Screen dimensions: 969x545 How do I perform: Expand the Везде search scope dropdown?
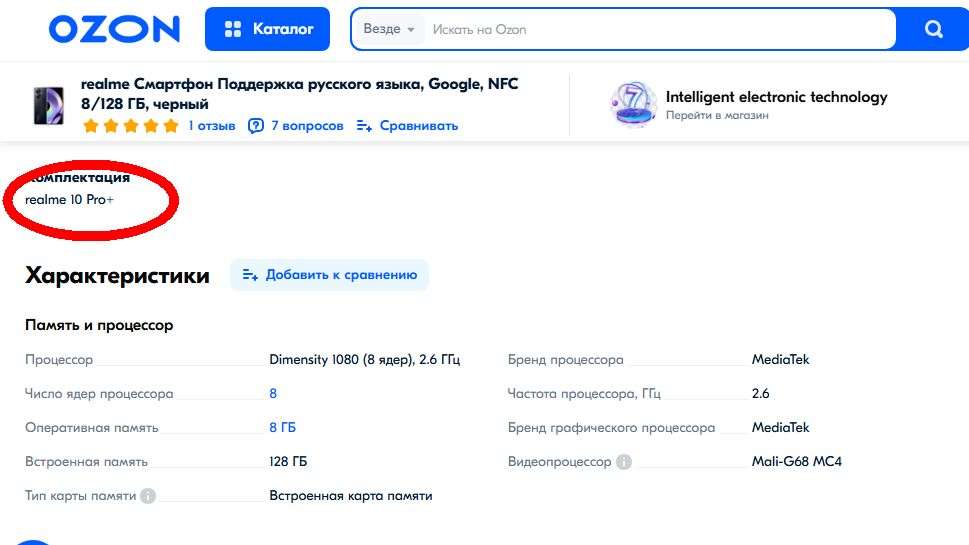pos(389,29)
